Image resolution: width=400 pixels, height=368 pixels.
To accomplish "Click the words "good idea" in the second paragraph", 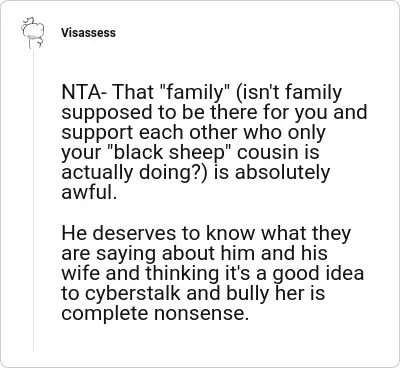I will pos(318,273).
